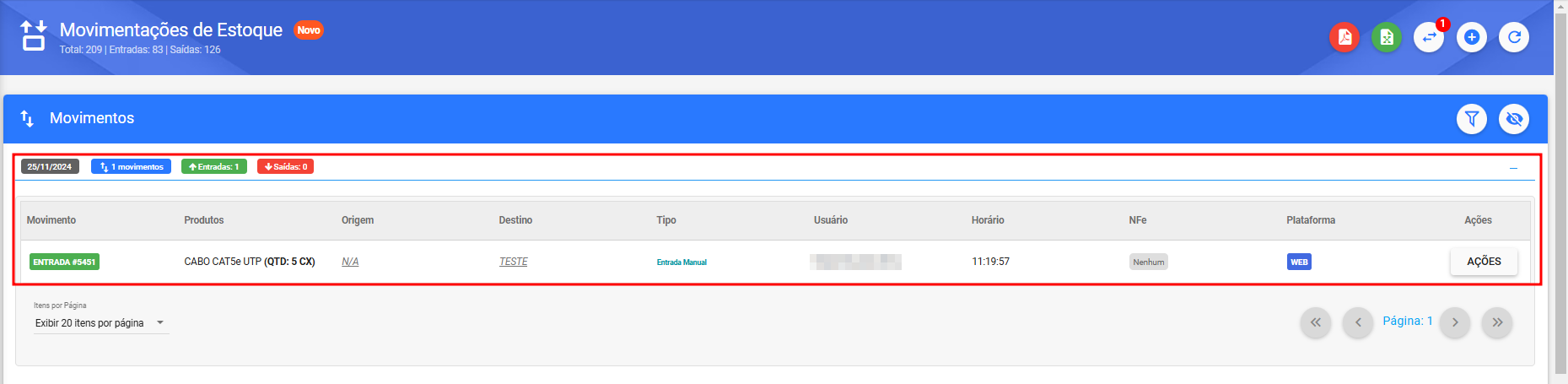Click the Novo badge
1568x384 pixels.
tap(309, 30)
